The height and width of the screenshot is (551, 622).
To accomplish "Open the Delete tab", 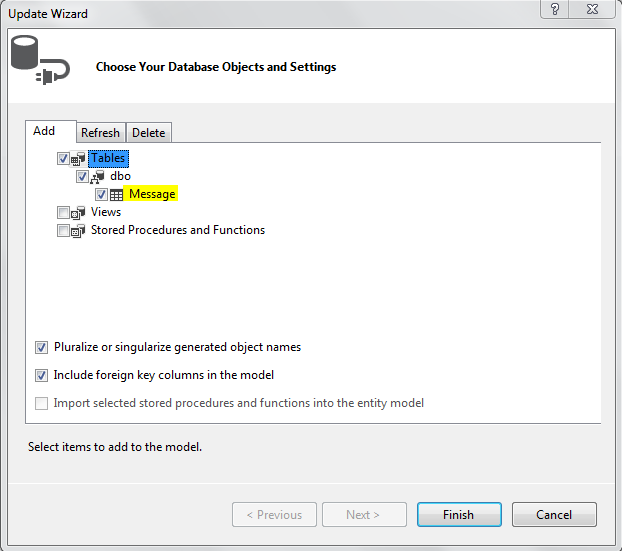I will [x=149, y=133].
